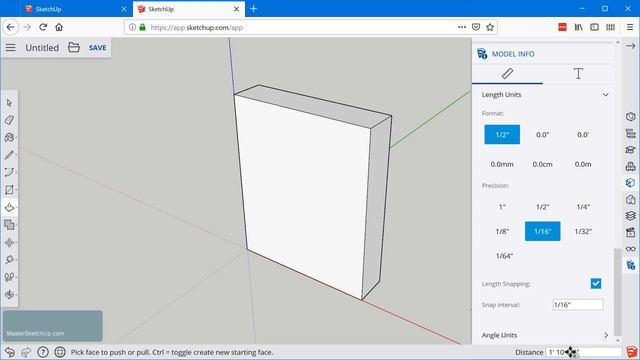640x360 pixels.
Task: Open language globe icon
Action: [60, 352]
